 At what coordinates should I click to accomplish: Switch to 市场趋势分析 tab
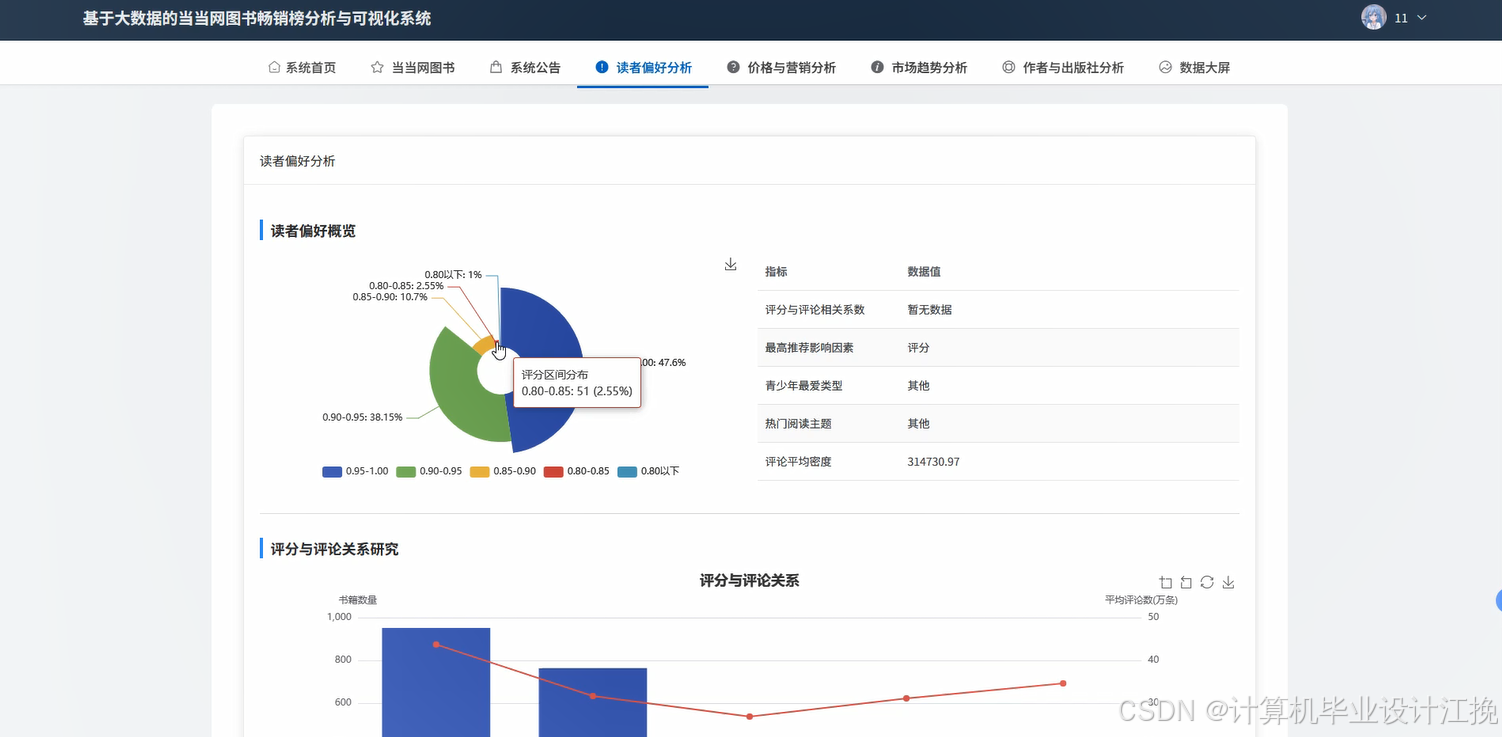tap(919, 68)
